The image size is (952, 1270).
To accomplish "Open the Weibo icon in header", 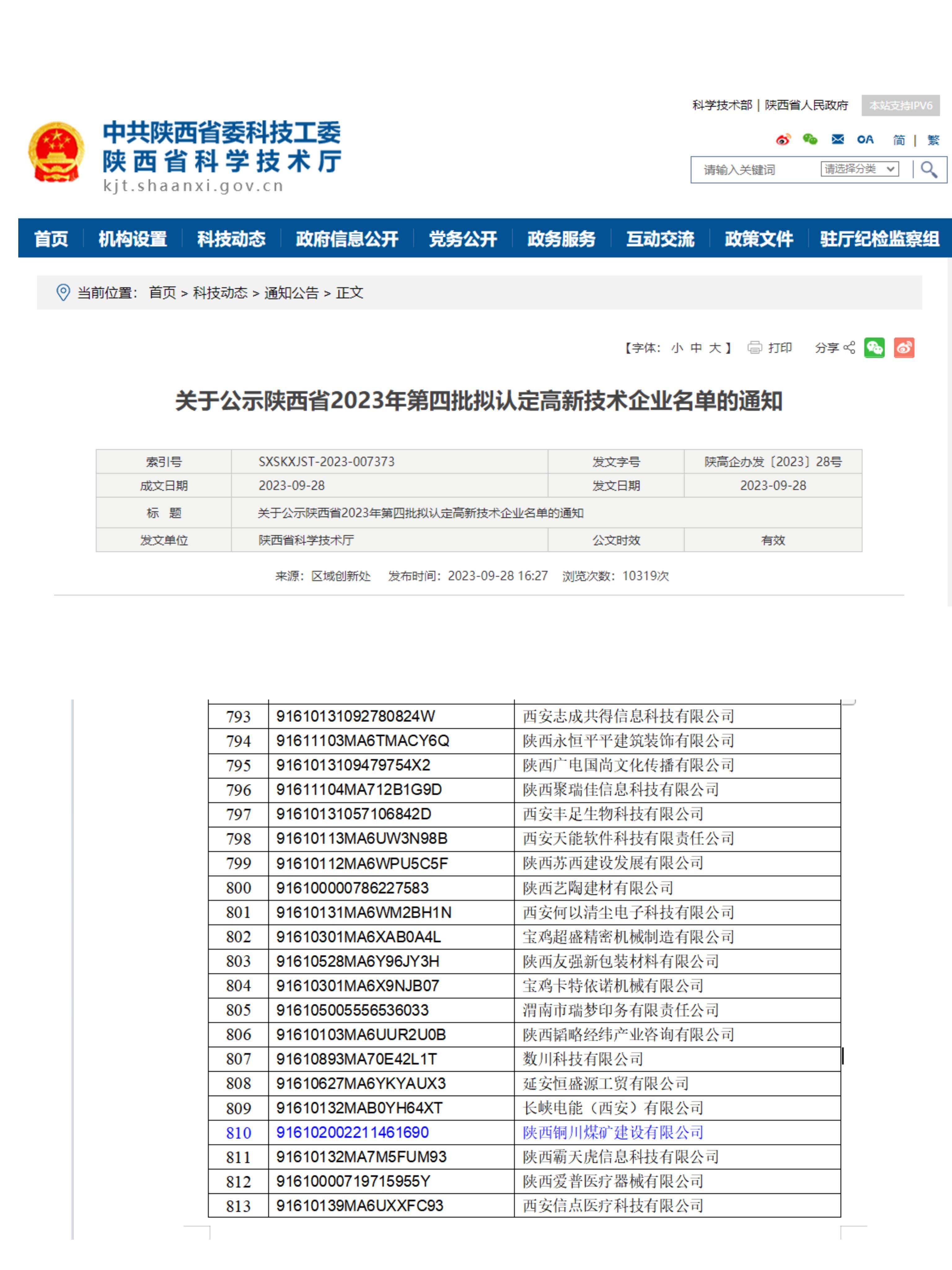I will (783, 139).
